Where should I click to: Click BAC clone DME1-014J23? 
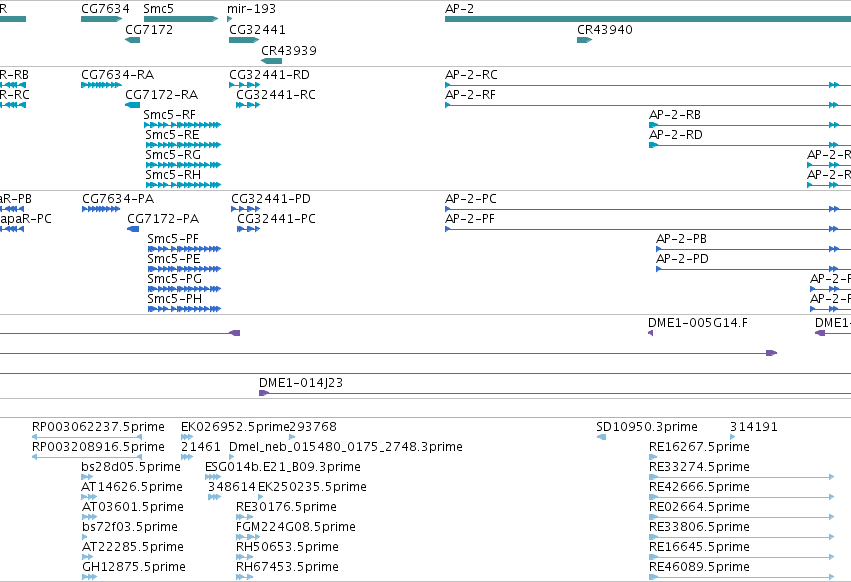[x=301, y=383]
